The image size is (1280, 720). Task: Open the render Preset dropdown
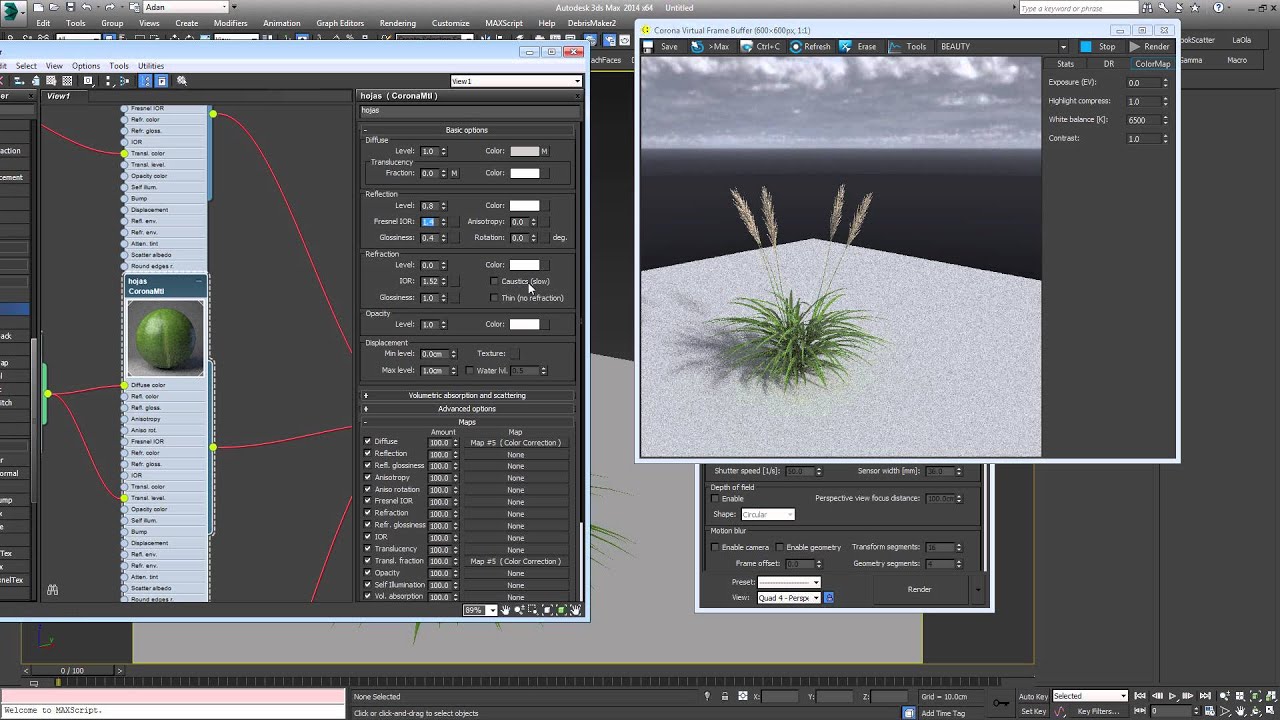789,582
